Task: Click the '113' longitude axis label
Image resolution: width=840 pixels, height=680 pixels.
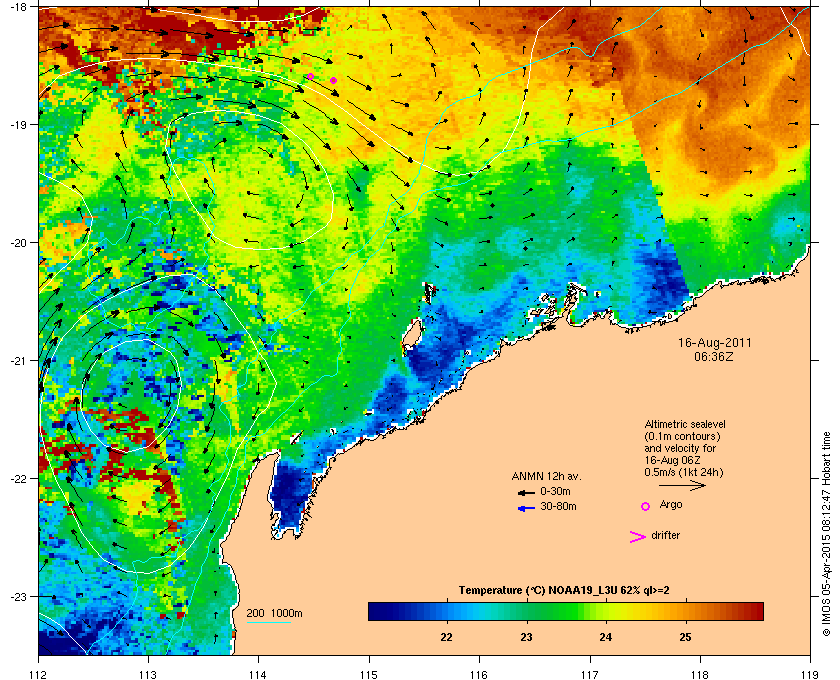Action: point(148,675)
